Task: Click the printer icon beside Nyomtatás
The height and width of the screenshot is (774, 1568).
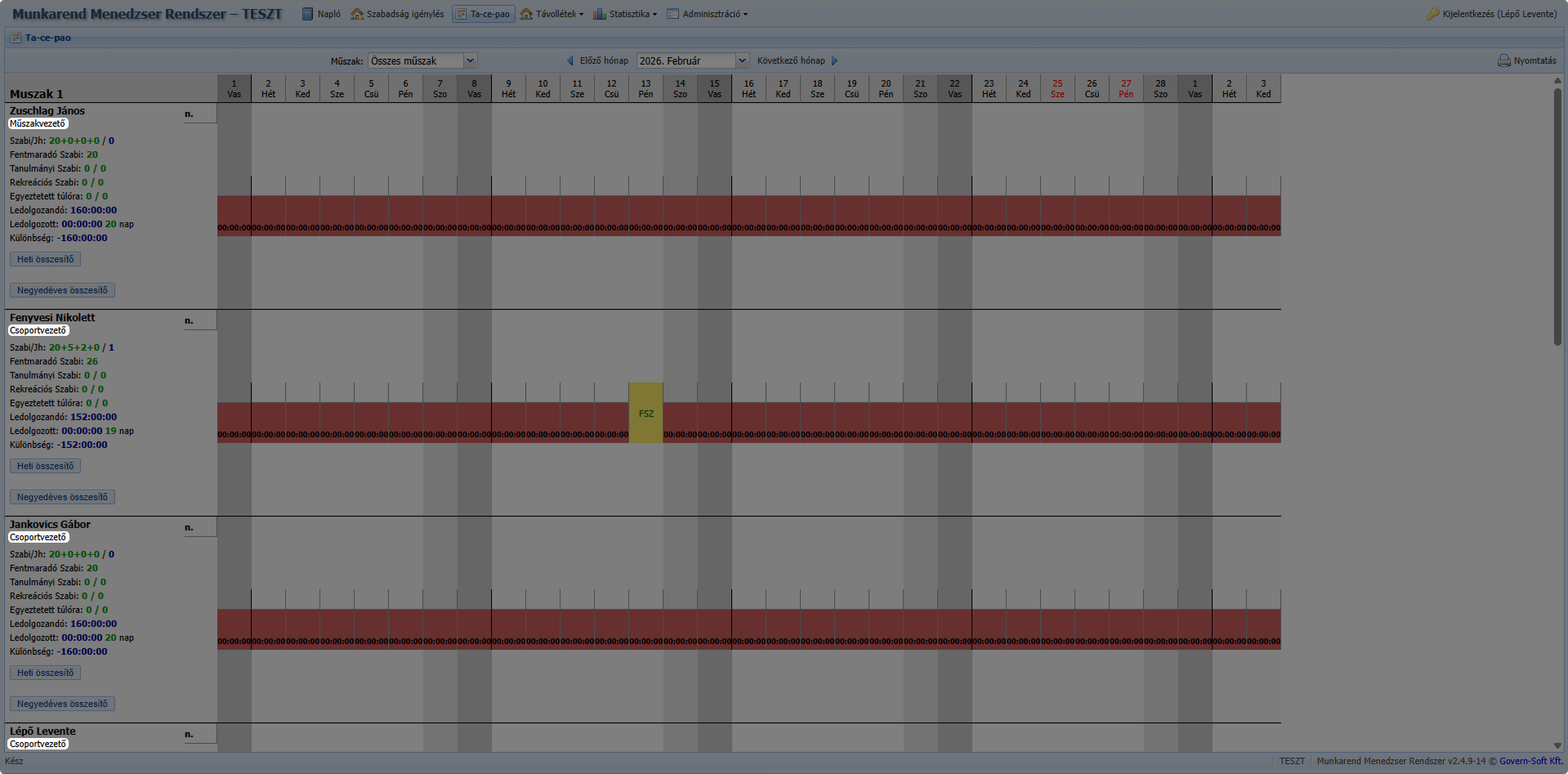Action: pyautogui.click(x=1503, y=60)
